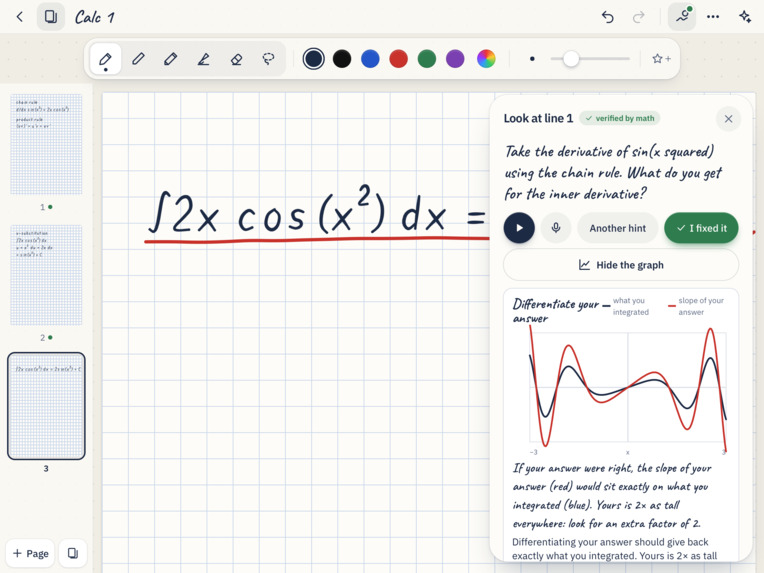Open the rainbow custom color picker
This screenshot has width=764, height=573.
point(486,59)
